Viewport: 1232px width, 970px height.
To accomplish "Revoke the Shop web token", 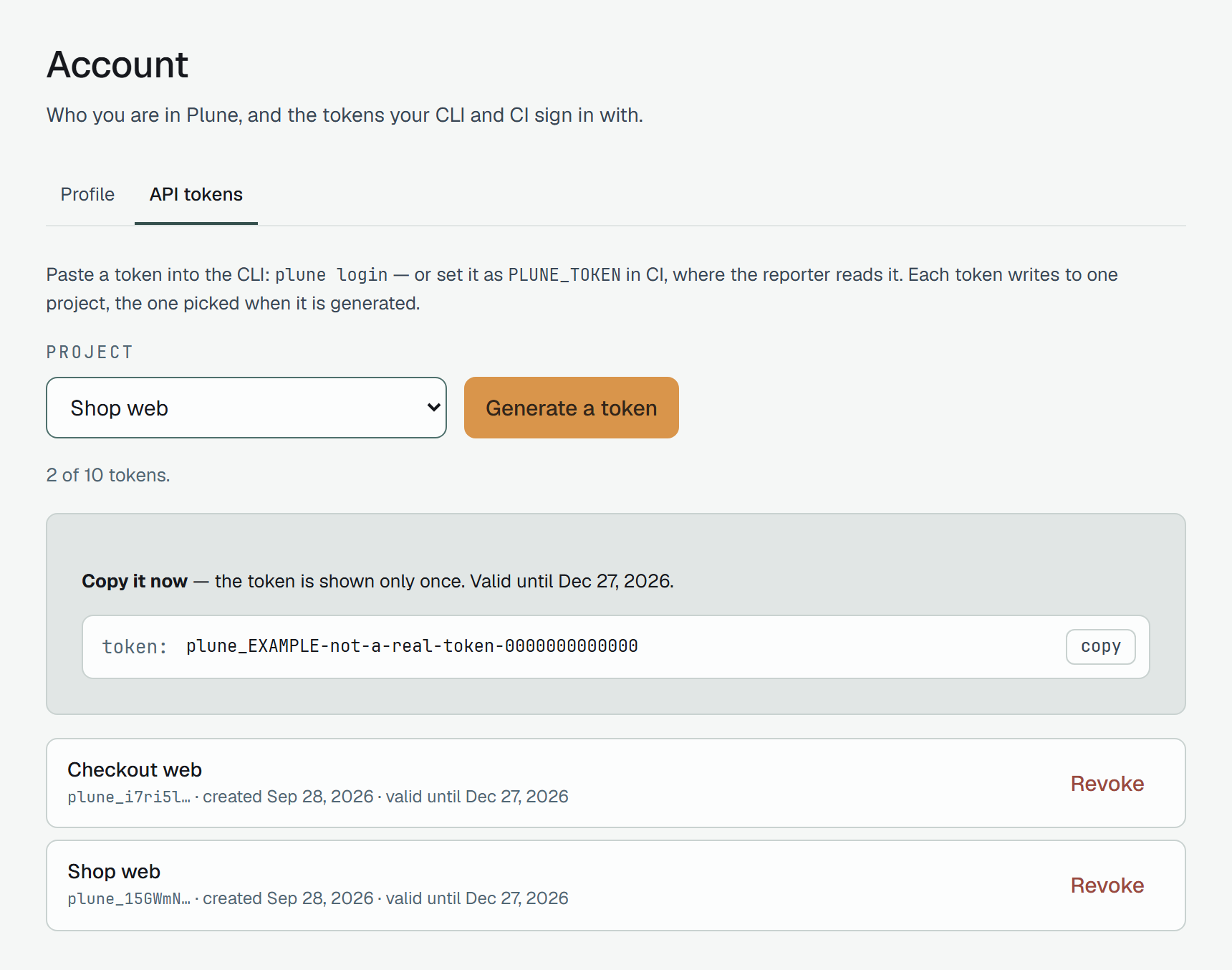I will 1107,885.
